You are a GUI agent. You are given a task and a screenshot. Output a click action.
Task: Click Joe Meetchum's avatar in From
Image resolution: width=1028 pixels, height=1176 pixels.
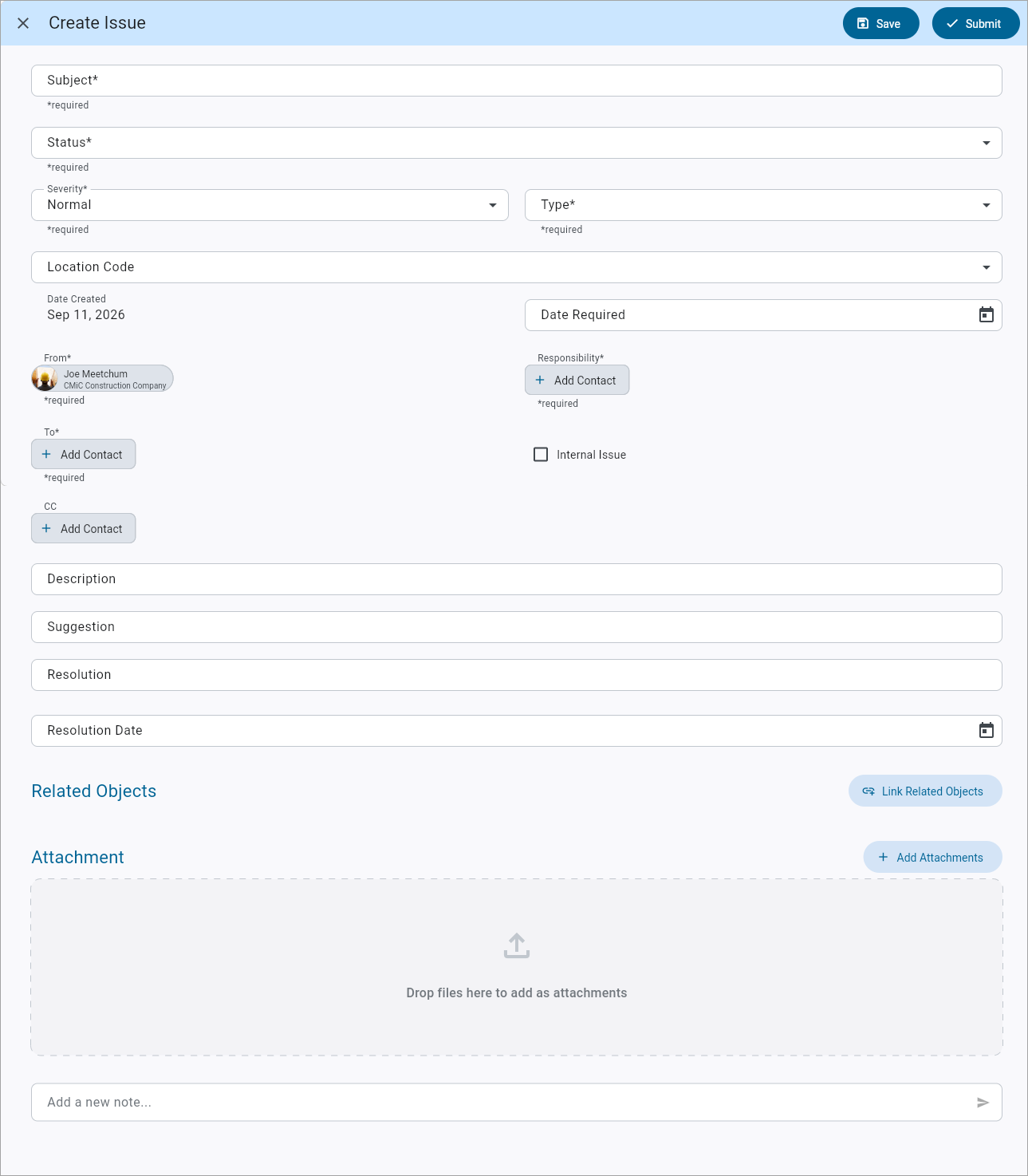[45, 378]
